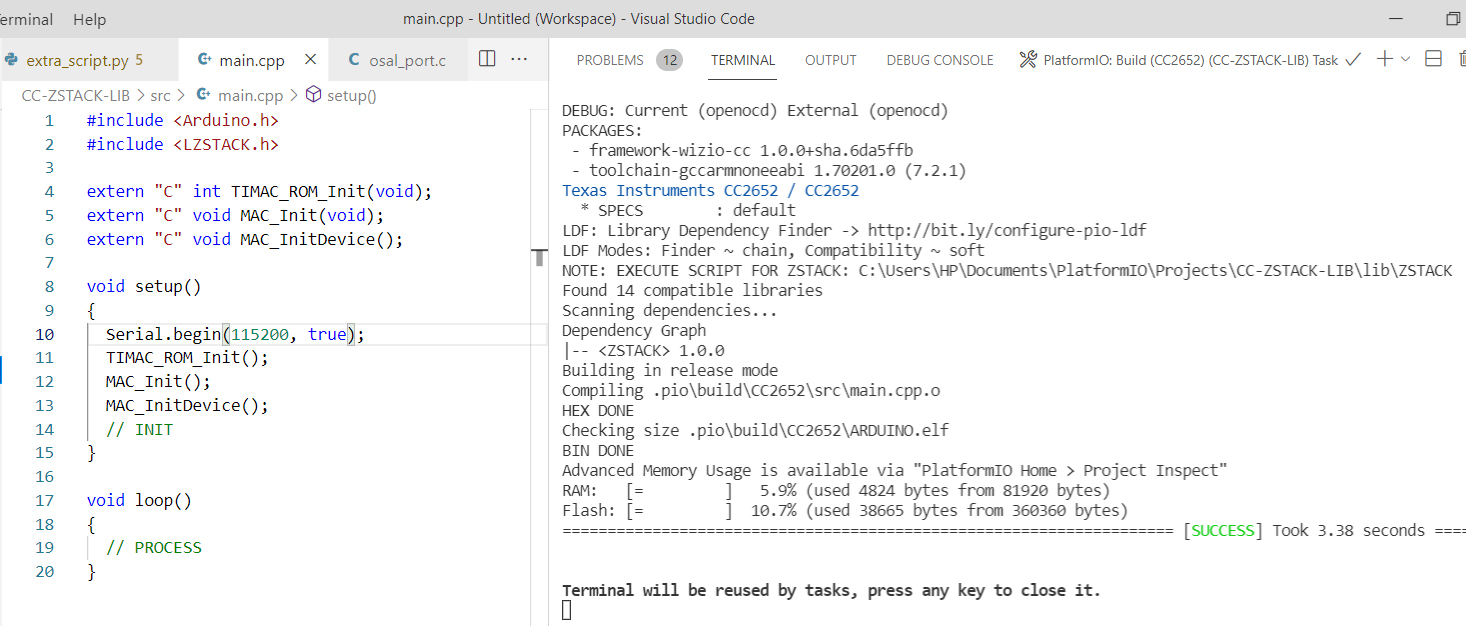
Task: Click line number 8 in the gutter
Action: pos(50,286)
